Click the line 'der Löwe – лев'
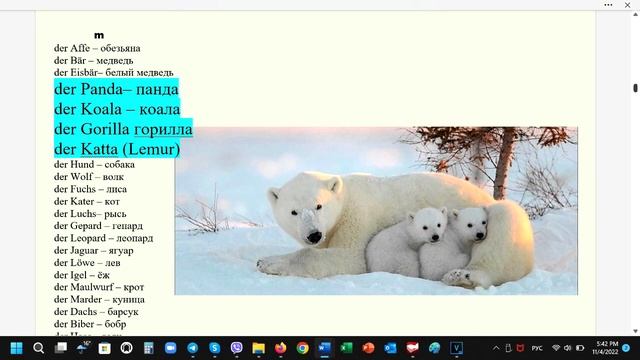 [x=87, y=262]
